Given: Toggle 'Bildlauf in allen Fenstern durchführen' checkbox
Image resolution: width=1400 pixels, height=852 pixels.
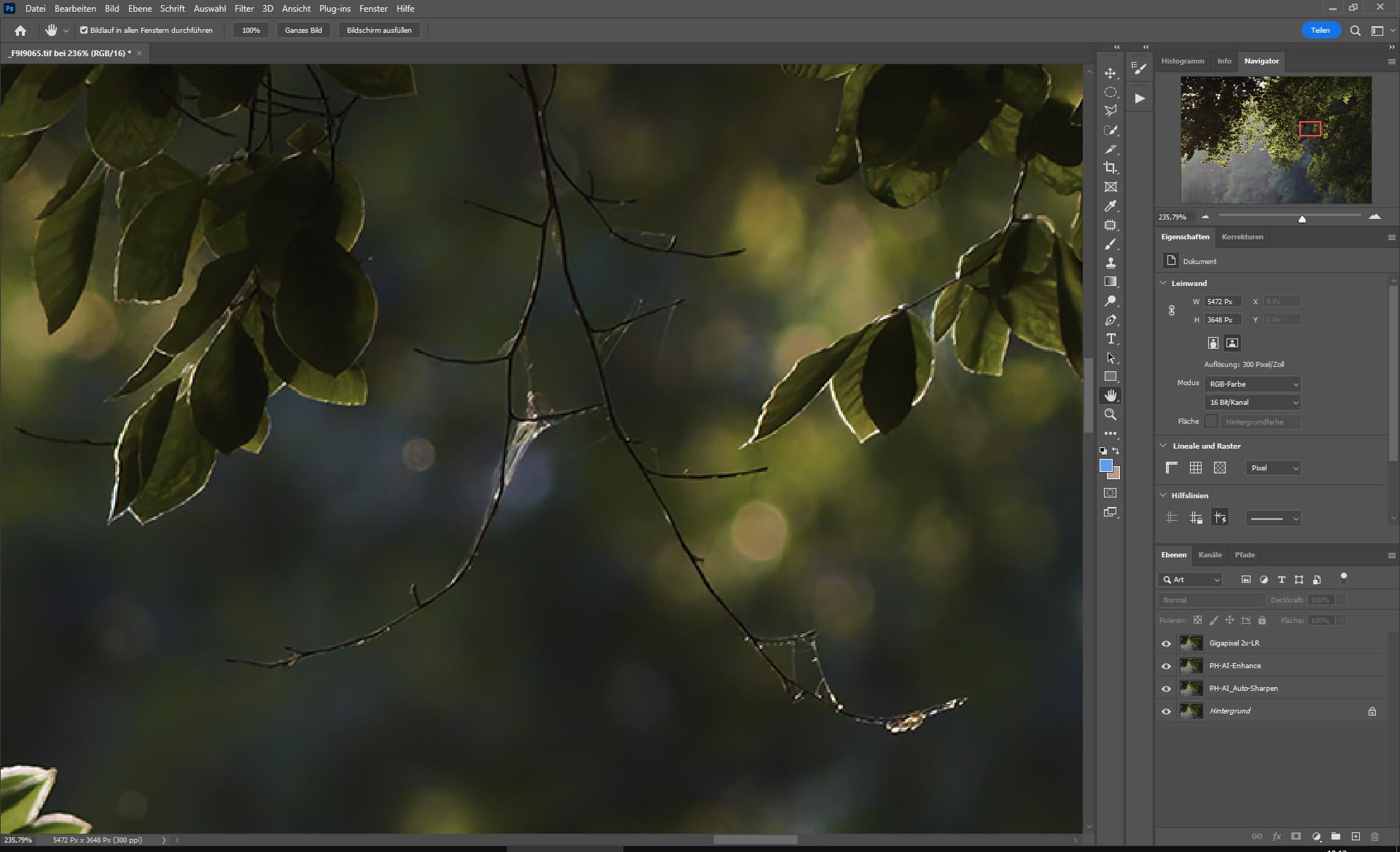Looking at the screenshot, I should [x=84, y=31].
